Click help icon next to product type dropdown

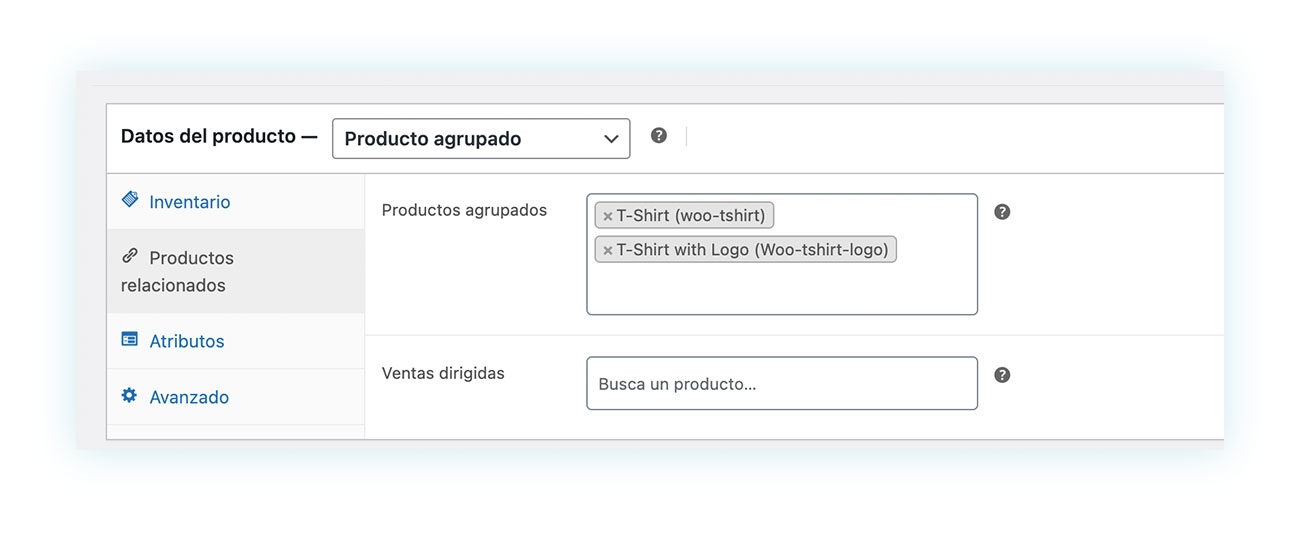point(659,135)
